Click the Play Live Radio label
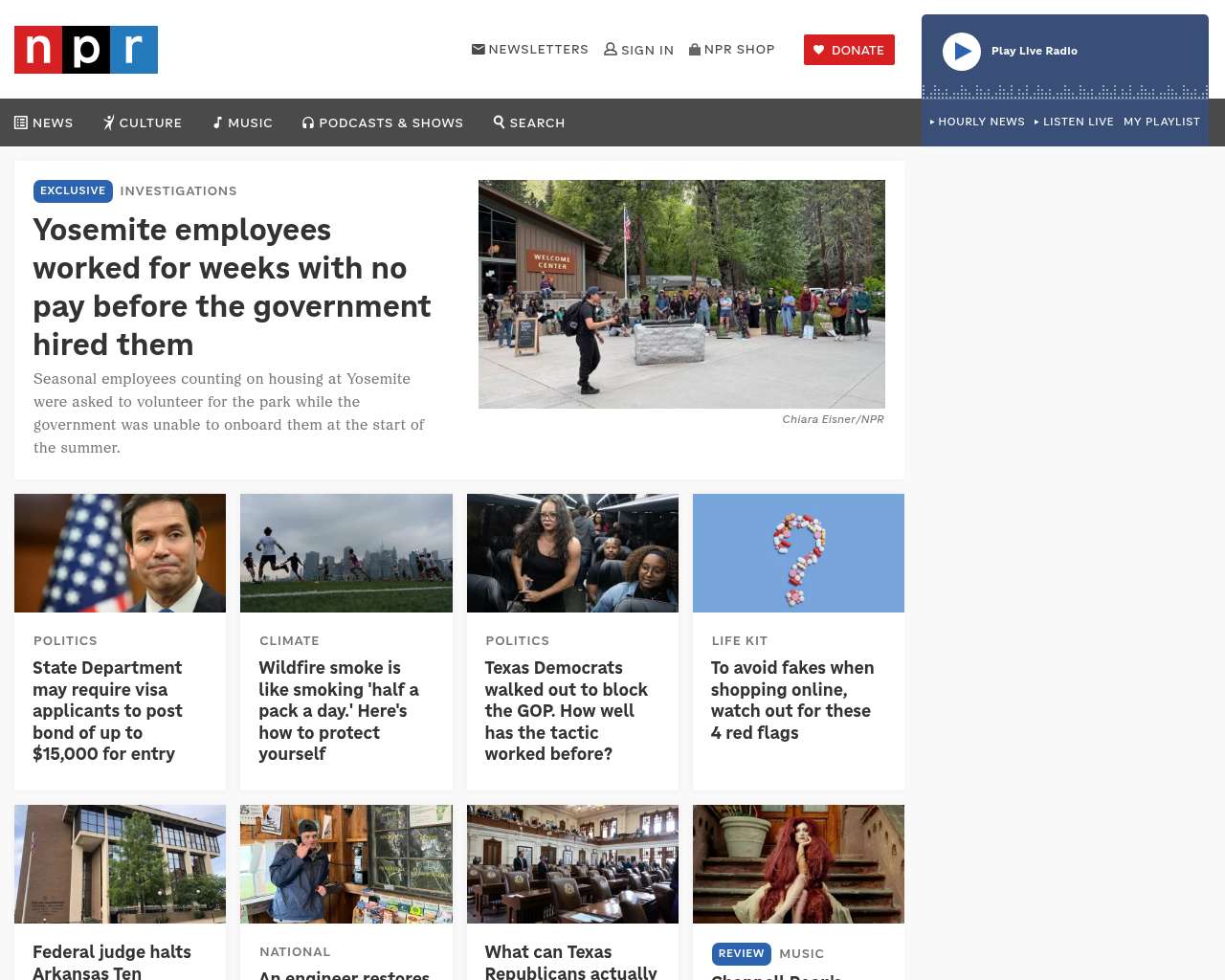The image size is (1225, 980). click(x=1035, y=51)
